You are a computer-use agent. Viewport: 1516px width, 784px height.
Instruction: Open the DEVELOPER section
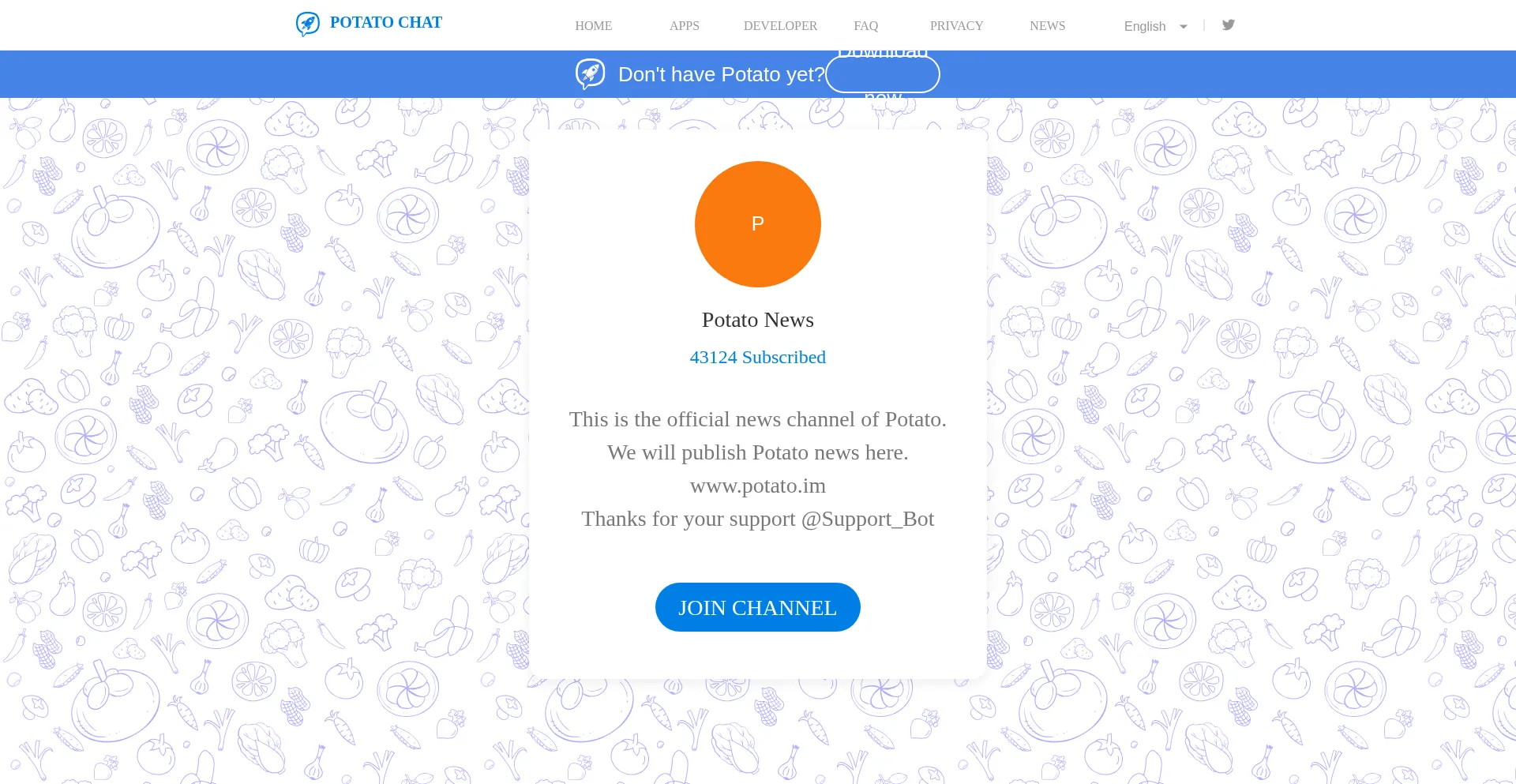[781, 25]
